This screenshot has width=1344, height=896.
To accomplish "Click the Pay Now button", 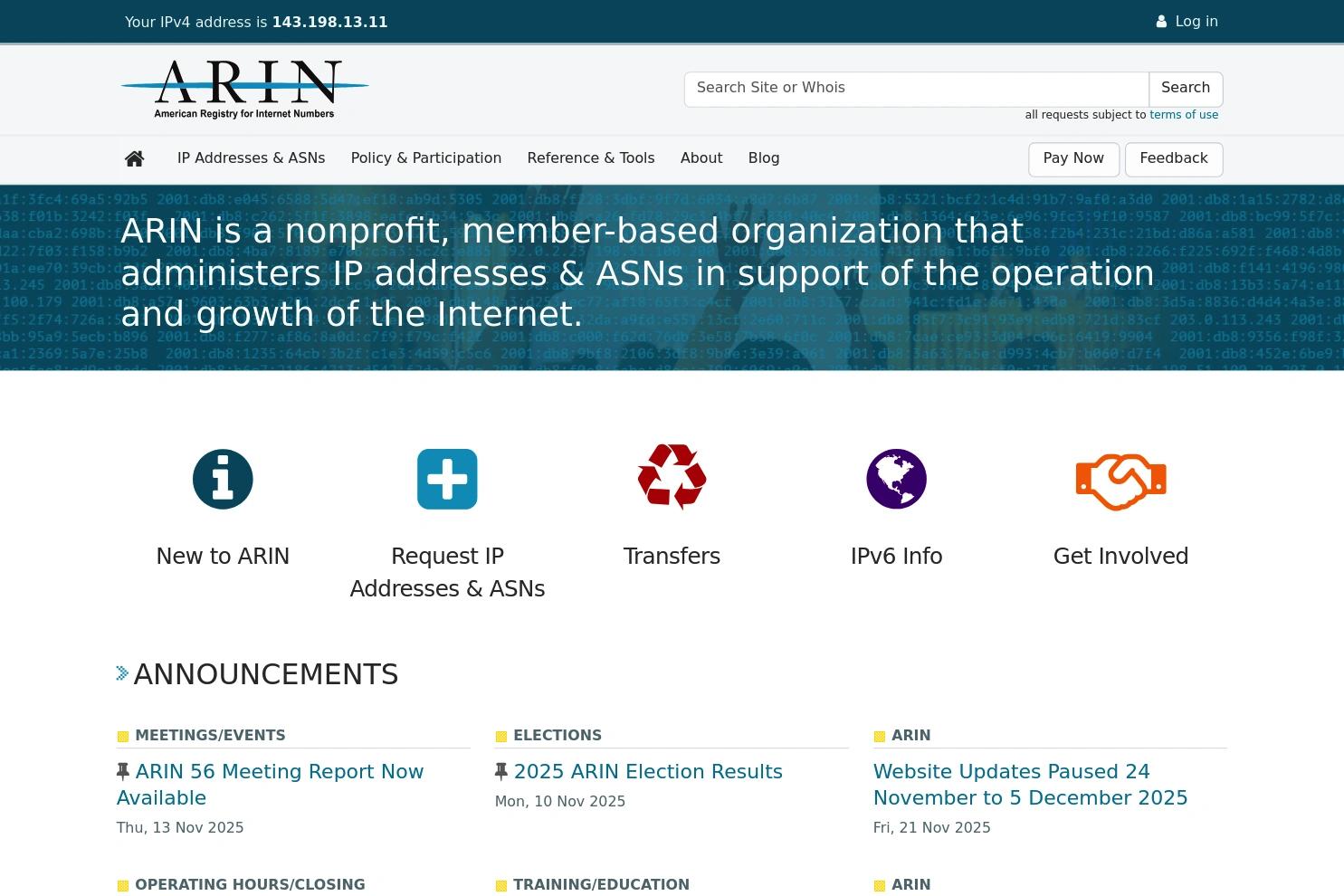I will click(1073, 159).
